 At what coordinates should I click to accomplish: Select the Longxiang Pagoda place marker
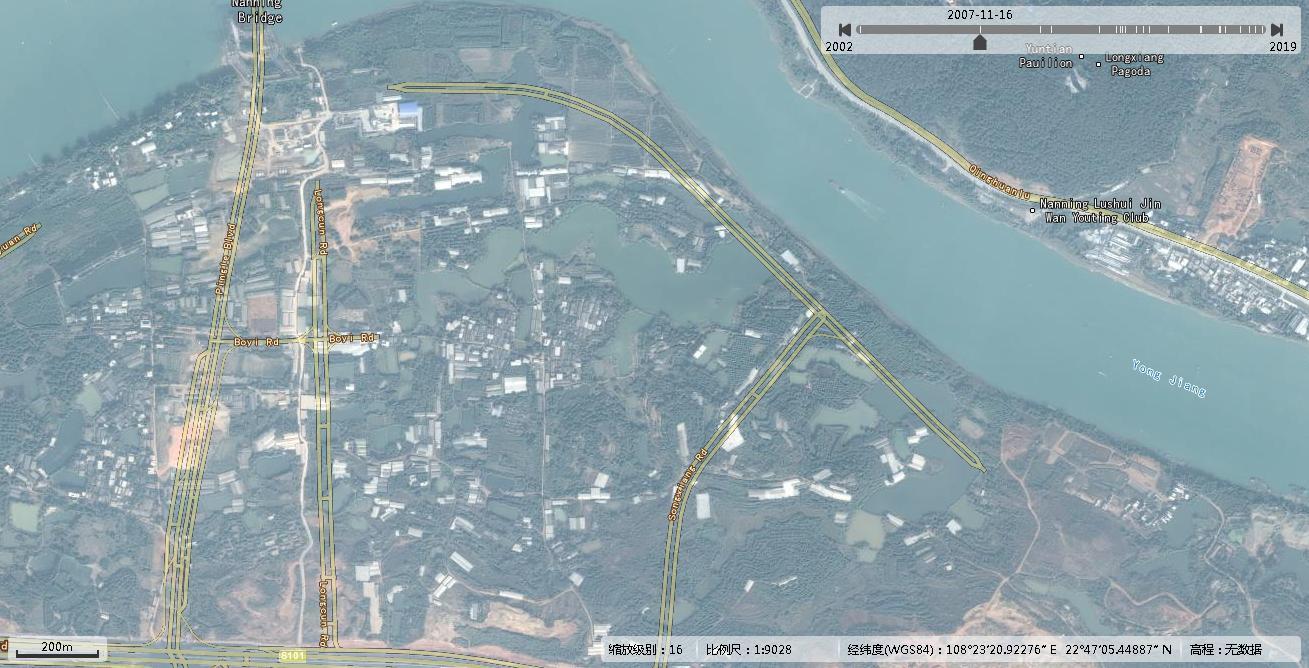(1098, 64)
